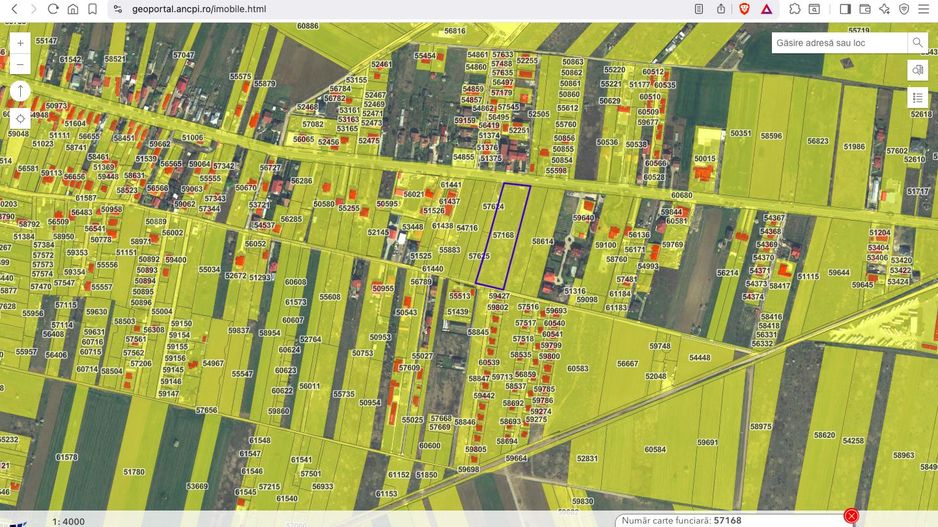Image resolution: width=938 pixels, height=527 pixels.
Task: Select parcel labeled 52831
Action: pyautogui.click(x=587, y=458)
